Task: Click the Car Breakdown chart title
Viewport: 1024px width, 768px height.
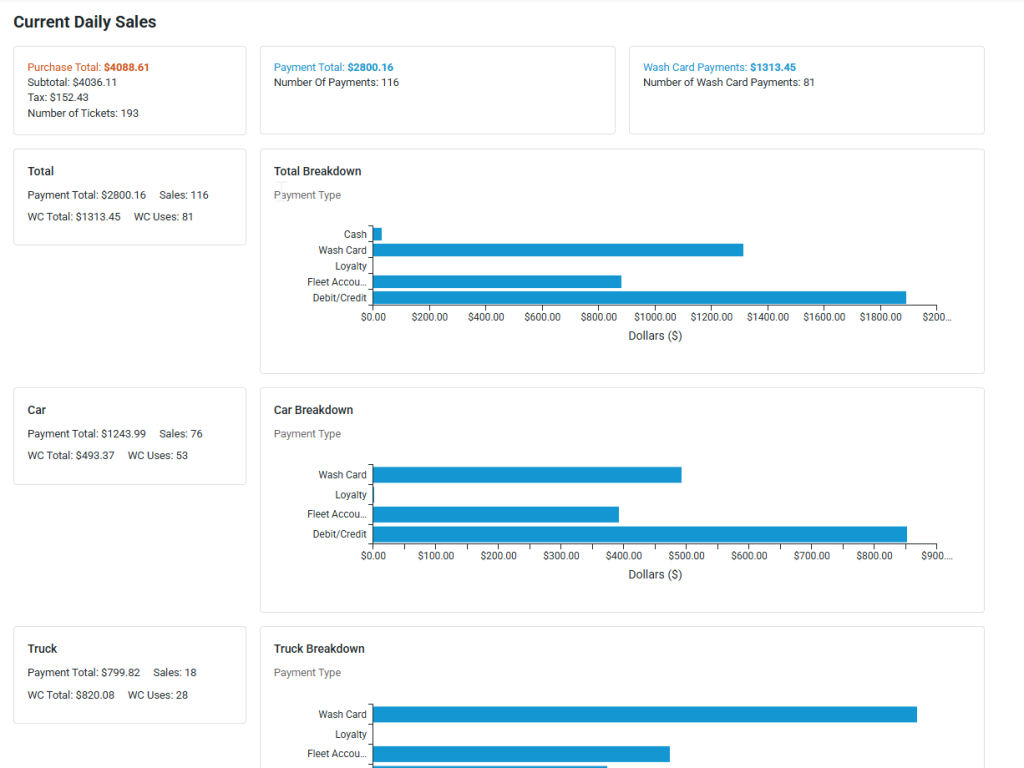Action: 313,410
